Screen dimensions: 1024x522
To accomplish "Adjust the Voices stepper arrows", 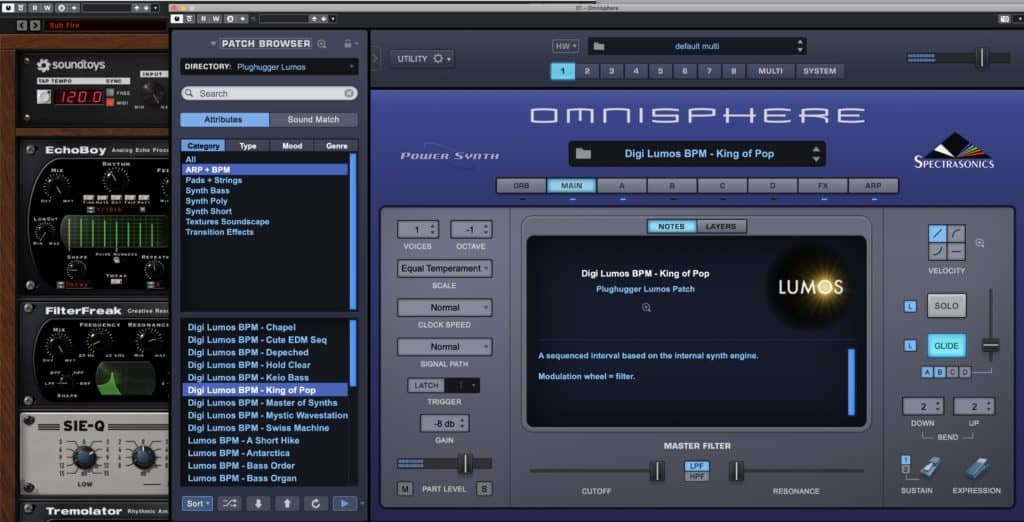I will tap(434, 230).
